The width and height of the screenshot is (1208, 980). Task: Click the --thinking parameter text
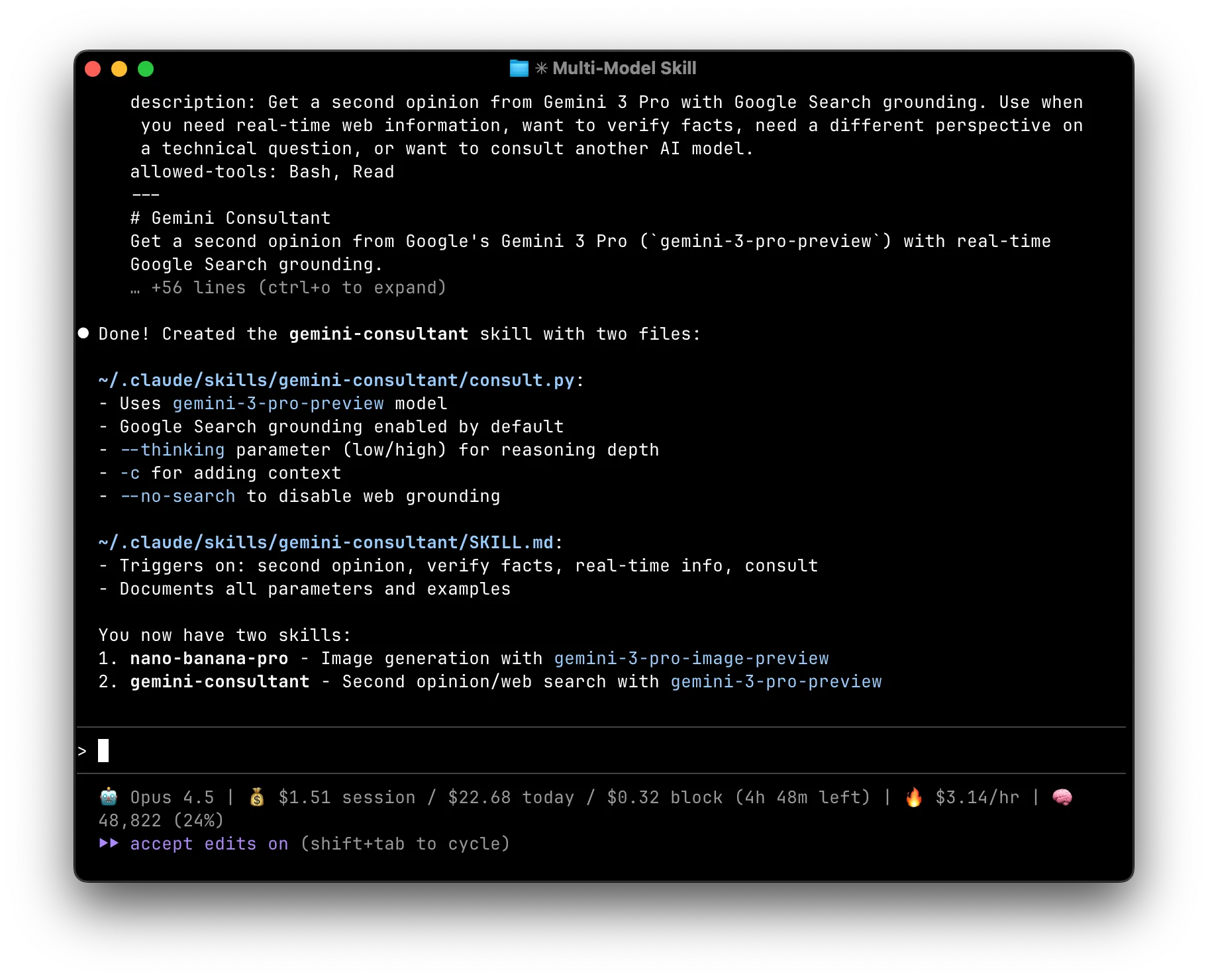(x=172, y=450)
